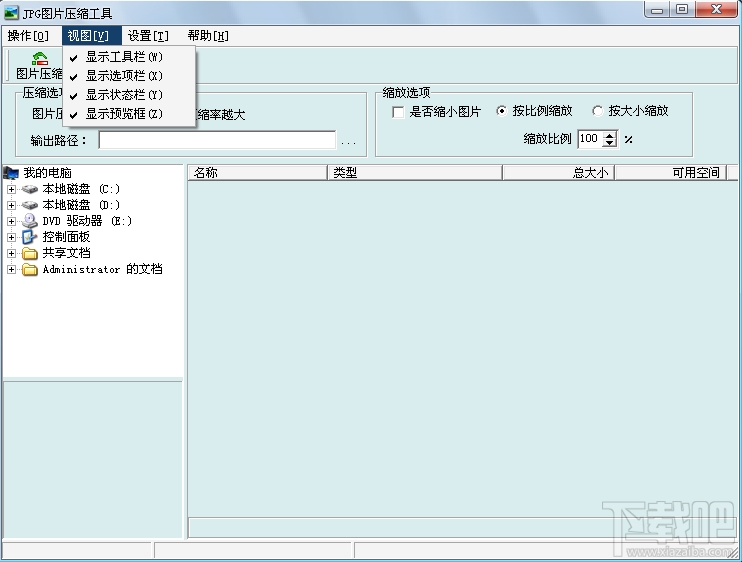742x562 pixels.
Task: Toggle 显示状态栏(Y) menu entry
Action: pyautogui.click(x=129, y=95)
